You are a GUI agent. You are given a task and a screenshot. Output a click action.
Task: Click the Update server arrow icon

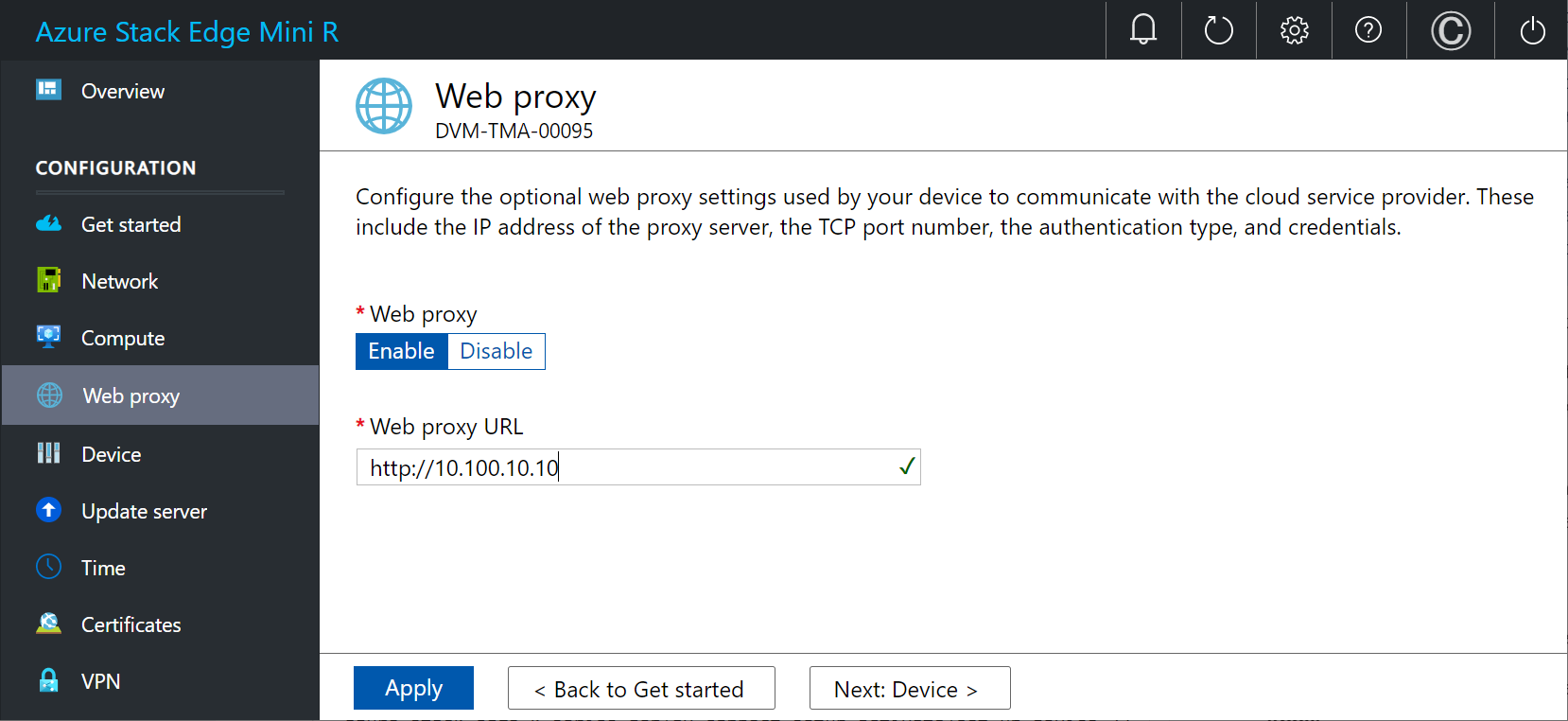point(49,511)
